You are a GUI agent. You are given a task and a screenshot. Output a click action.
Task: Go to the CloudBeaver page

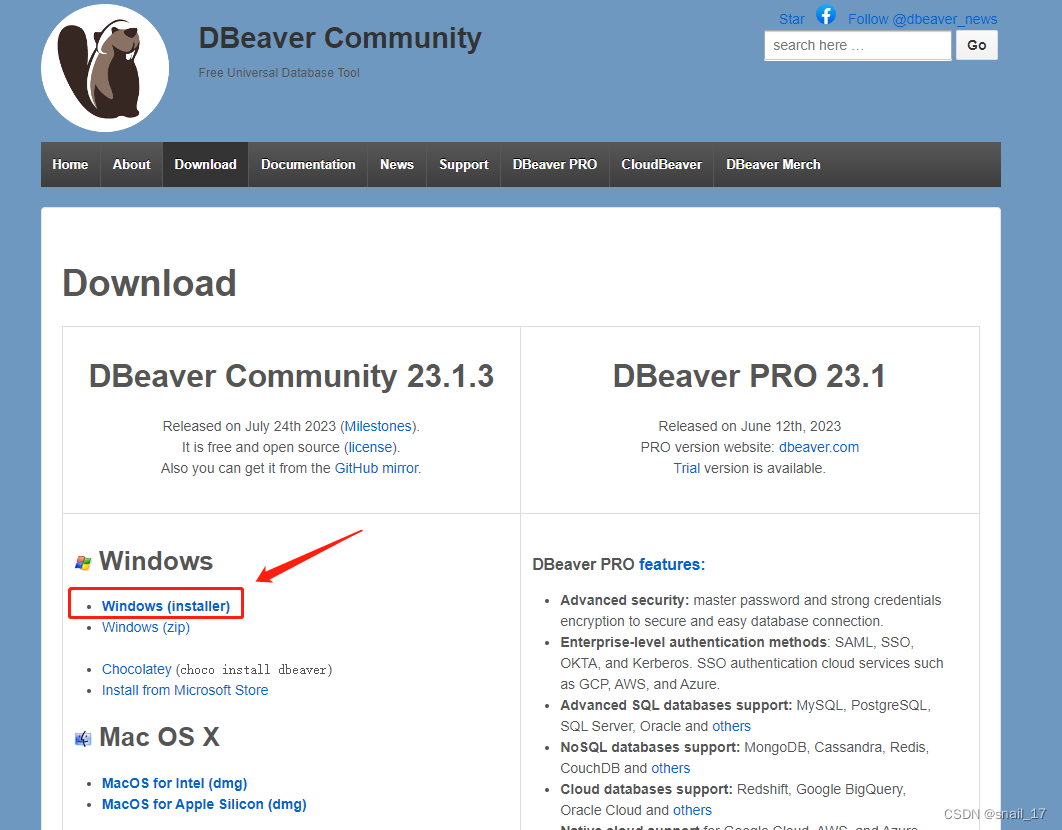[x=661, y=164]
